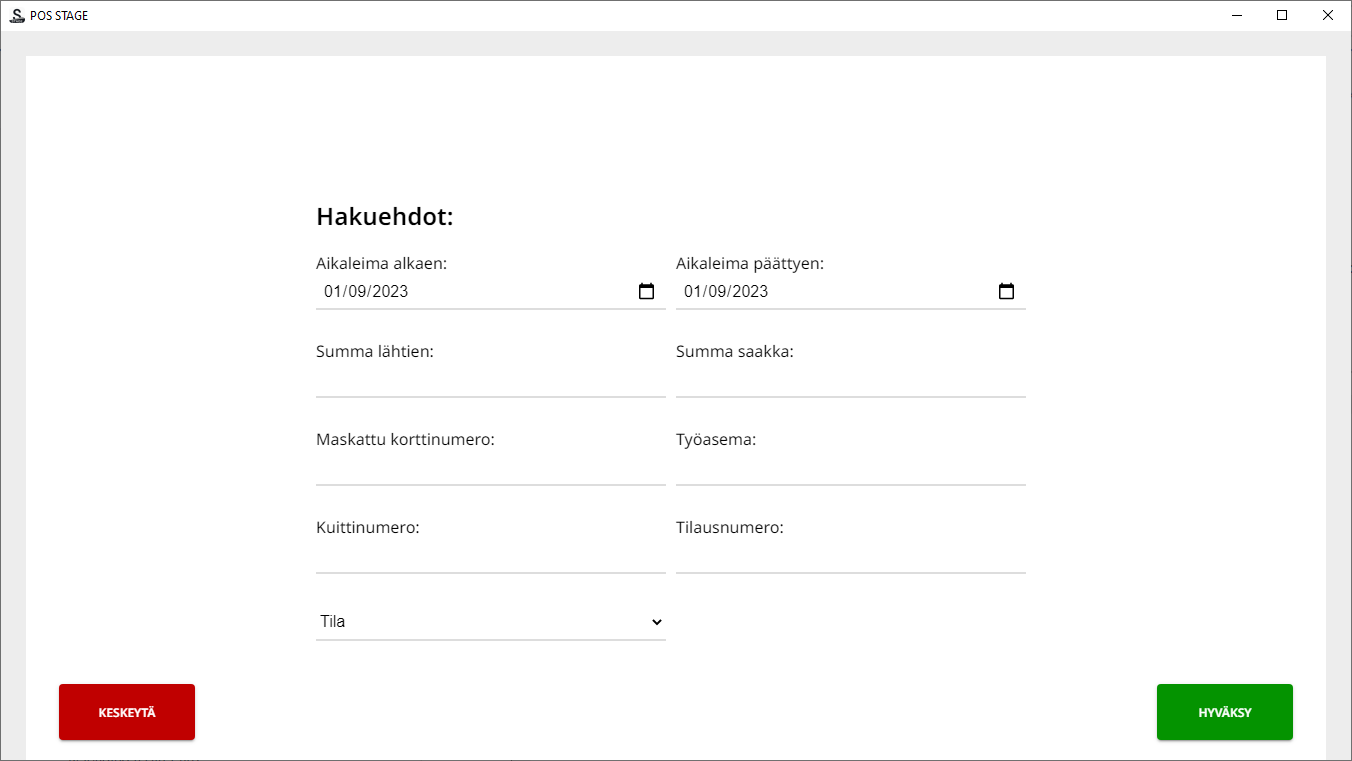Close the POS STAGE window
The image size is (1352, 761).
click(1327, 15)
